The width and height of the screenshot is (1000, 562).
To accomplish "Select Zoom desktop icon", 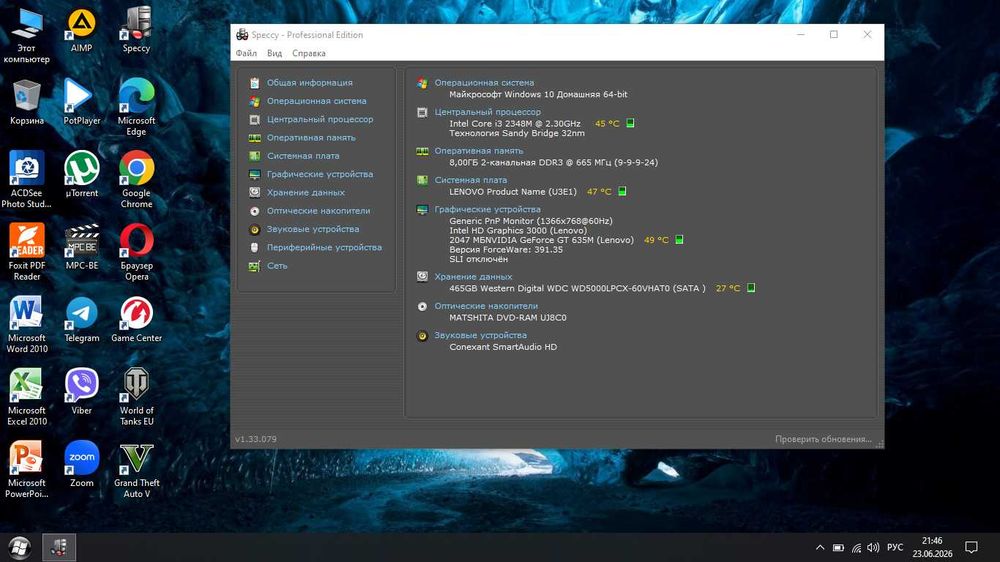I will pos(81,465).
